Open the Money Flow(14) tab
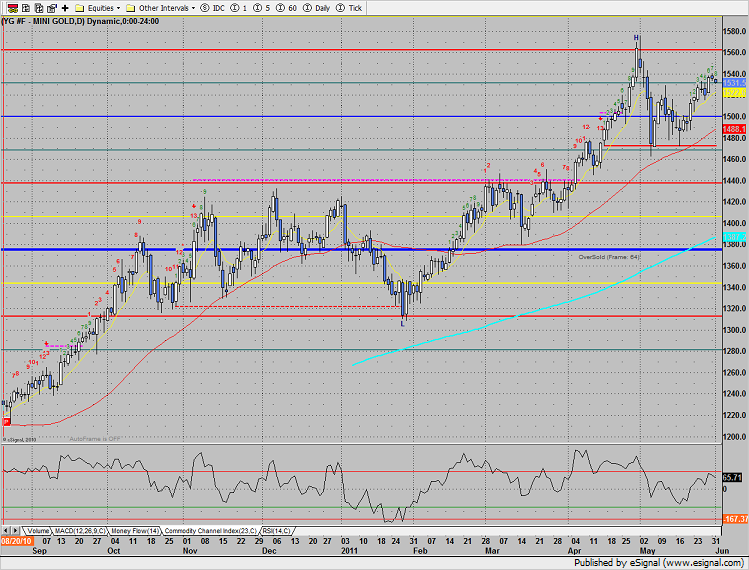 click(x=135, y=531)
